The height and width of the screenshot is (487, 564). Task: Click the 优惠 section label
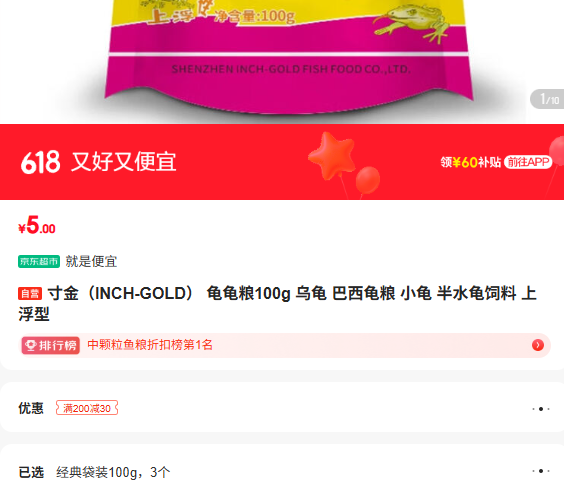point(31,408)
